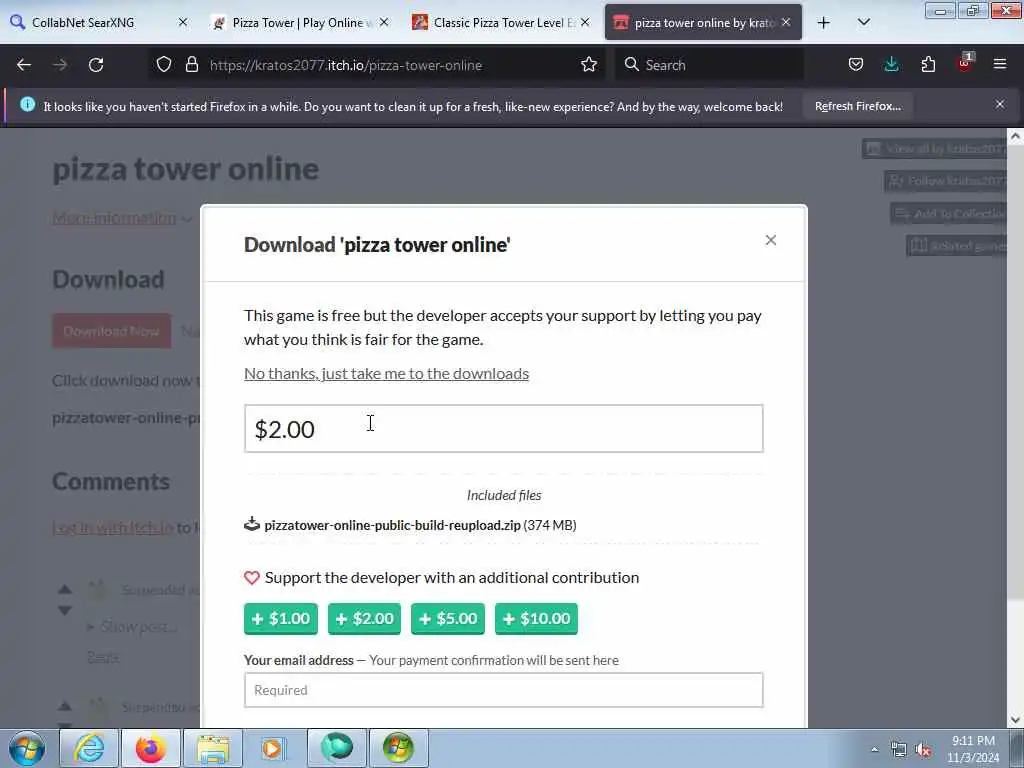Open Windows Media Player on taskbar
The width and height of the screenshot is (1024, 768).
[273, 748]
